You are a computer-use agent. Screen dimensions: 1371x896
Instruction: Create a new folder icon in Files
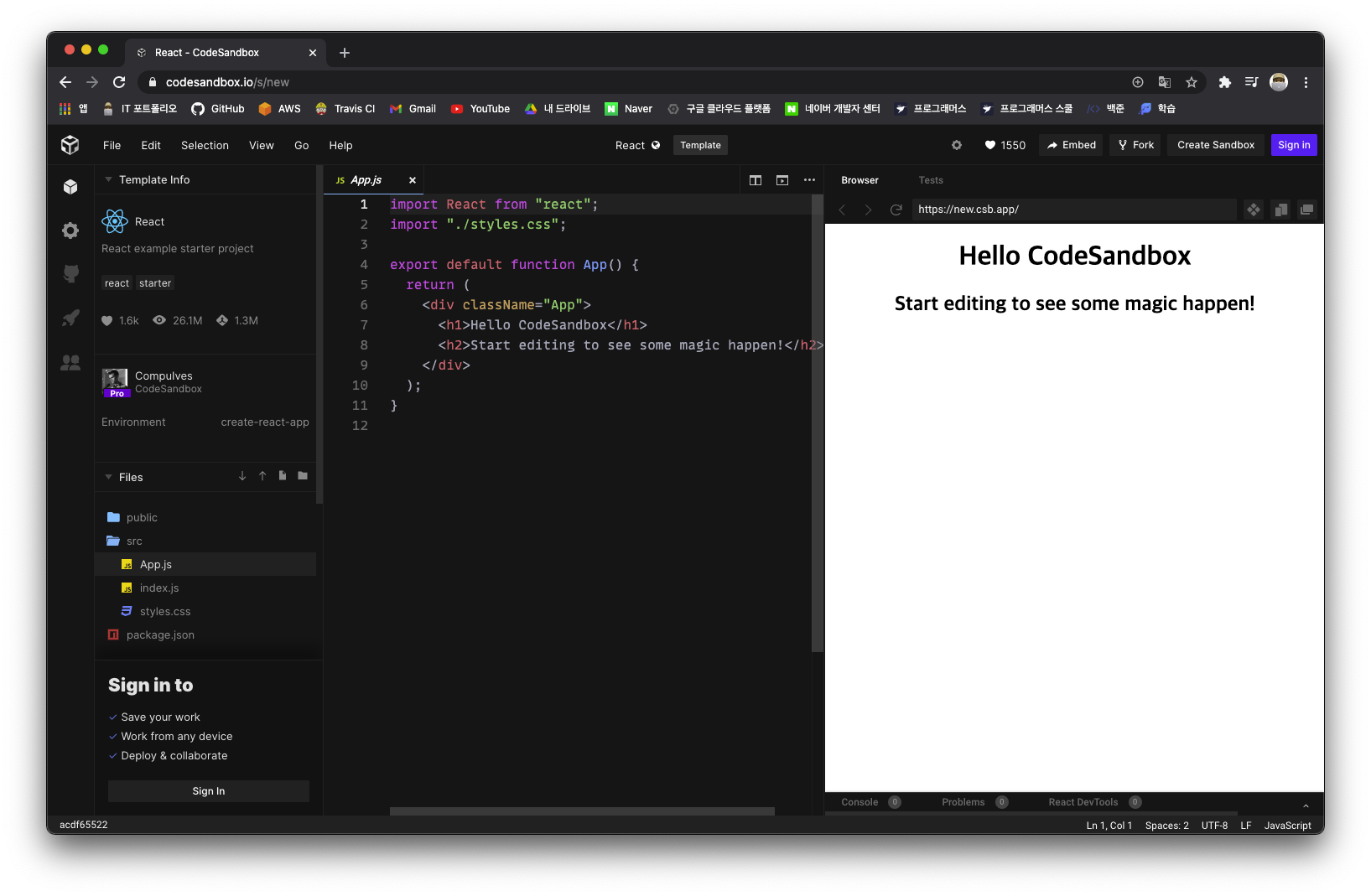pos(303,476)
